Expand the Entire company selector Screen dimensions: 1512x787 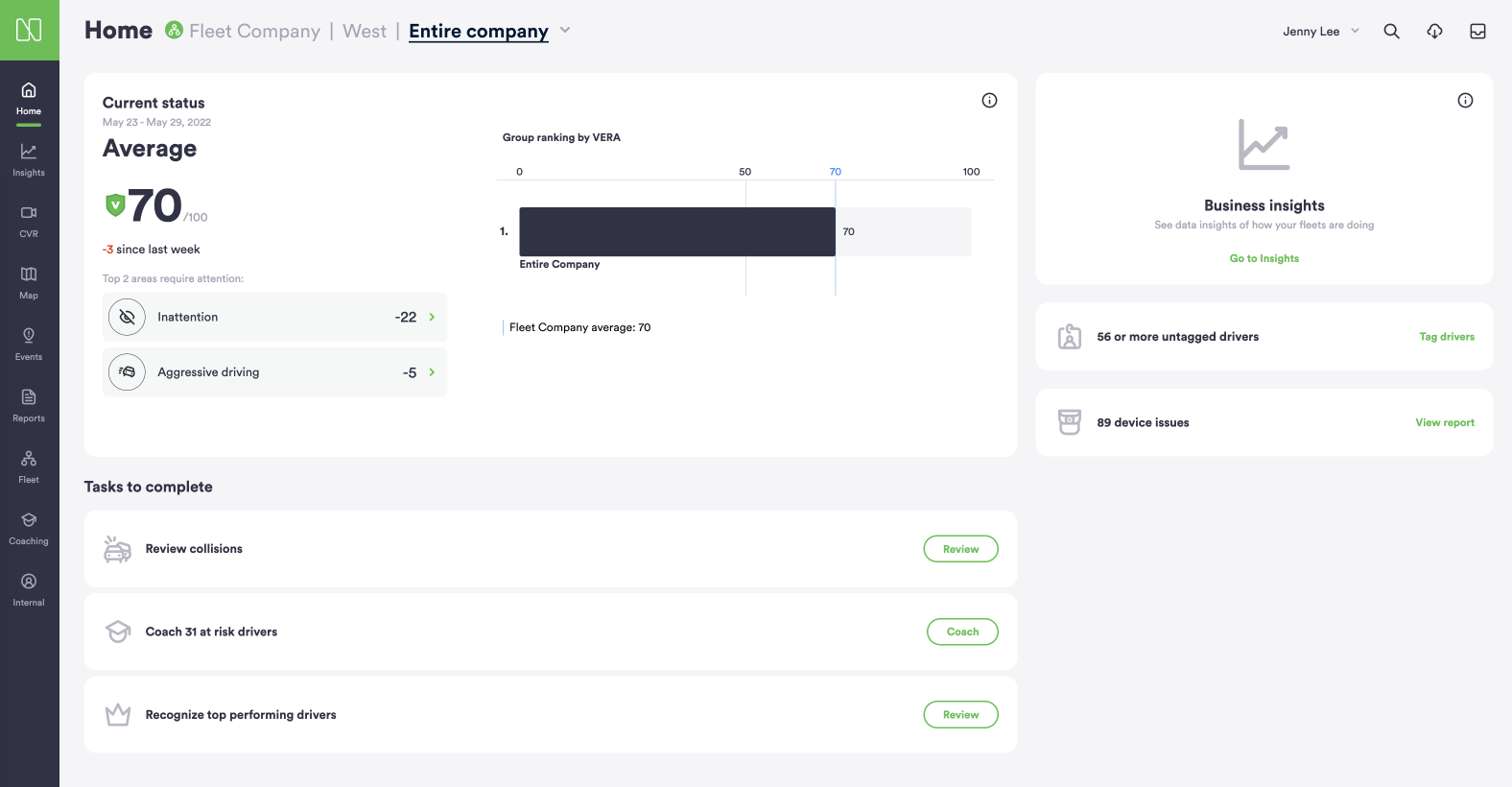click(490, 31)
